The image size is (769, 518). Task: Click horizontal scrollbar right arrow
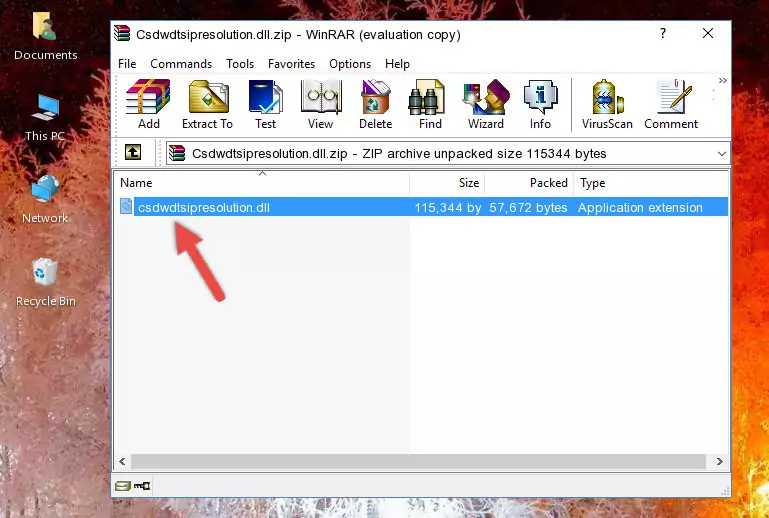coord(719,461)
